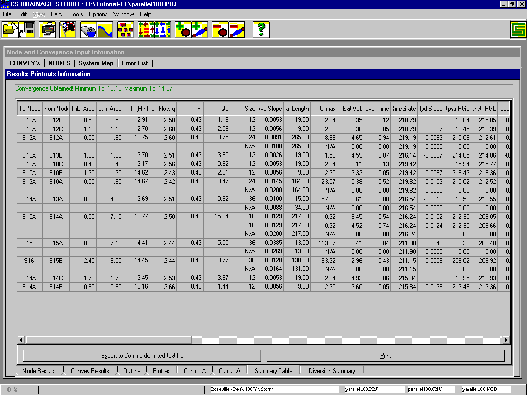Add a conveyance with the plus-pipe icon
527x396 pixels.
click(x=200, y=30)
